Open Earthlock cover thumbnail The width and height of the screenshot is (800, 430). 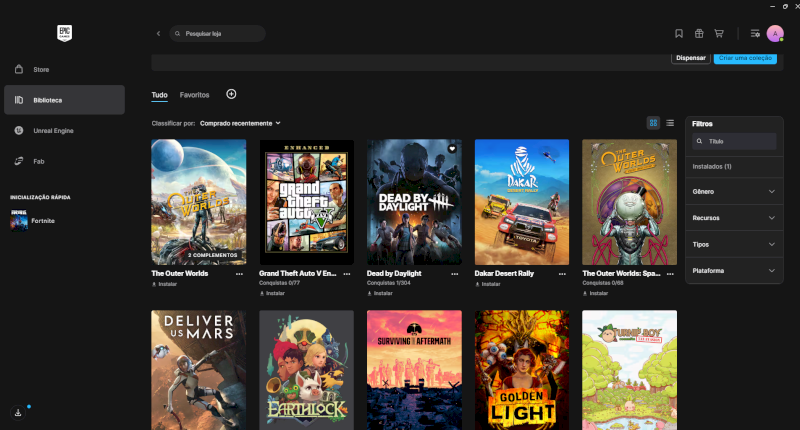click(x=306, y=370)
